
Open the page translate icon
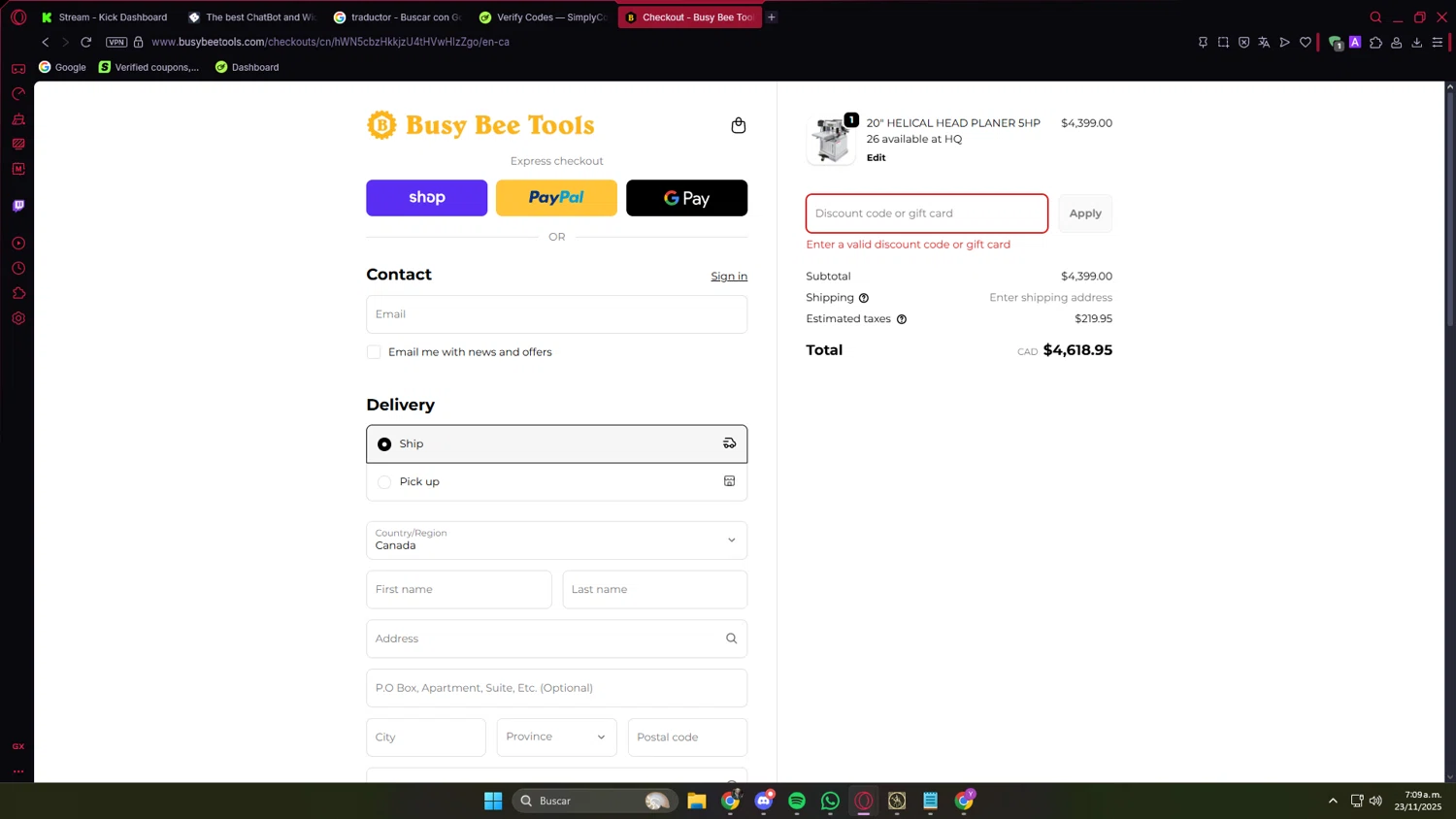pyautogui.click(x=1264, y=43)
